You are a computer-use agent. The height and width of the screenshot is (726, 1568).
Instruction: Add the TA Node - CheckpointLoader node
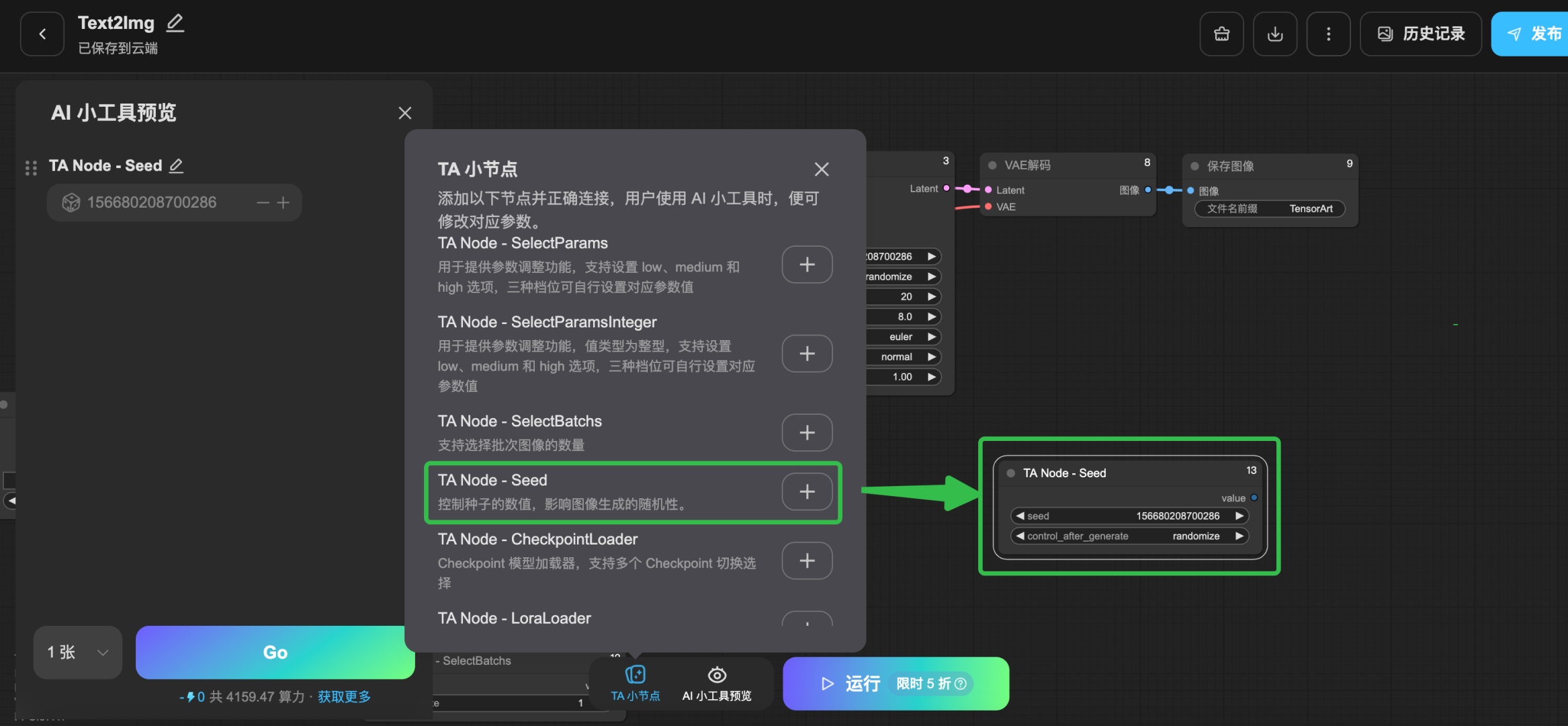(x=807, y=561)
